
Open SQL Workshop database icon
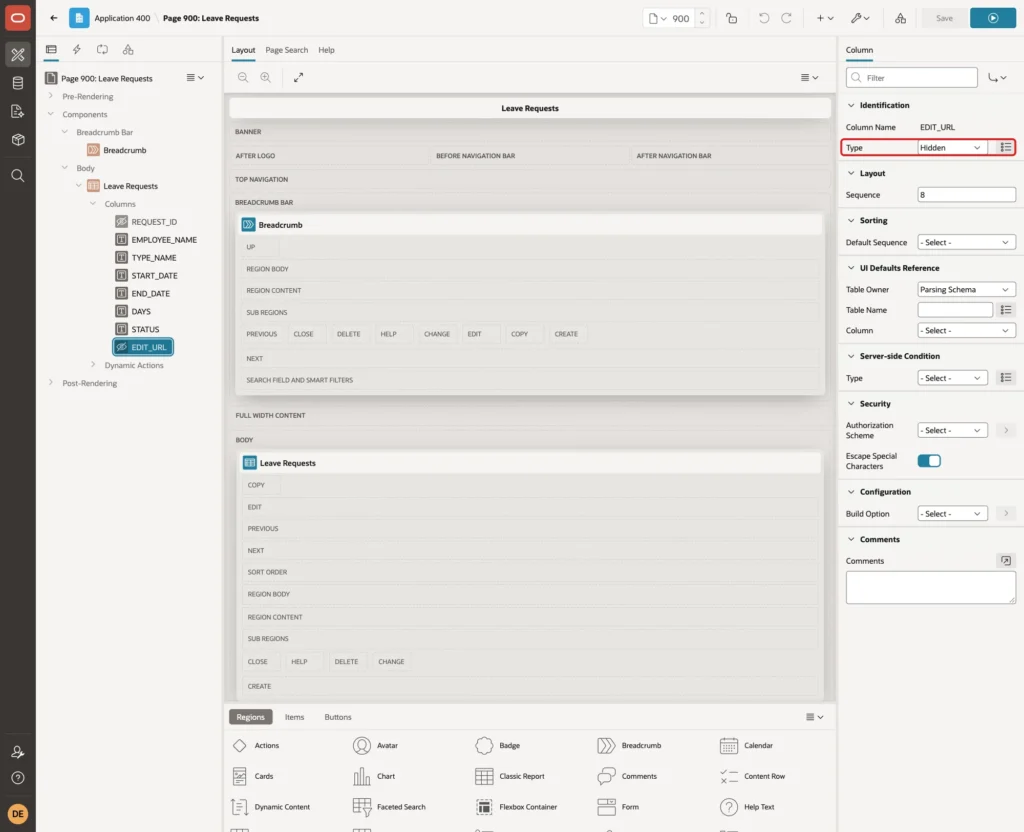18,83
